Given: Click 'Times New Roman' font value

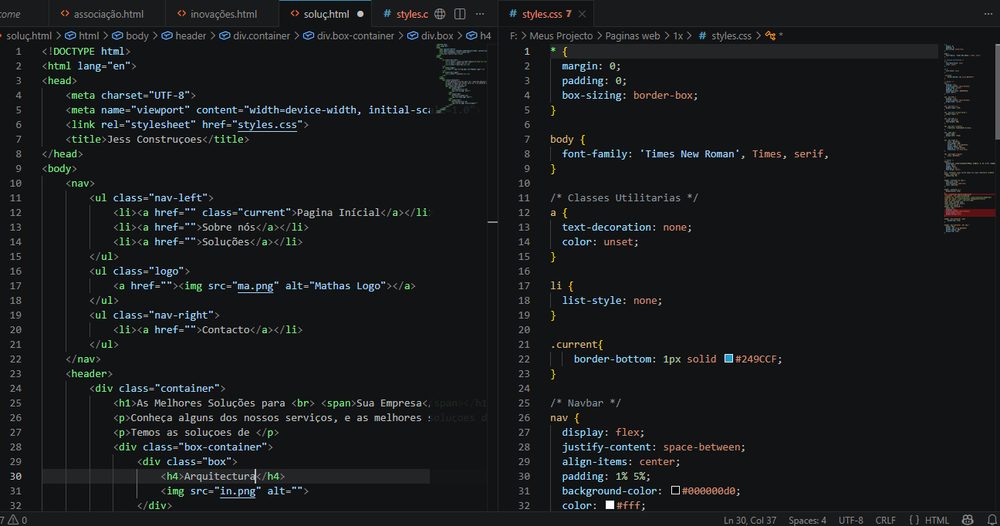Looking at the screenshot, I should pyautogui.click(x=692, y=154).
